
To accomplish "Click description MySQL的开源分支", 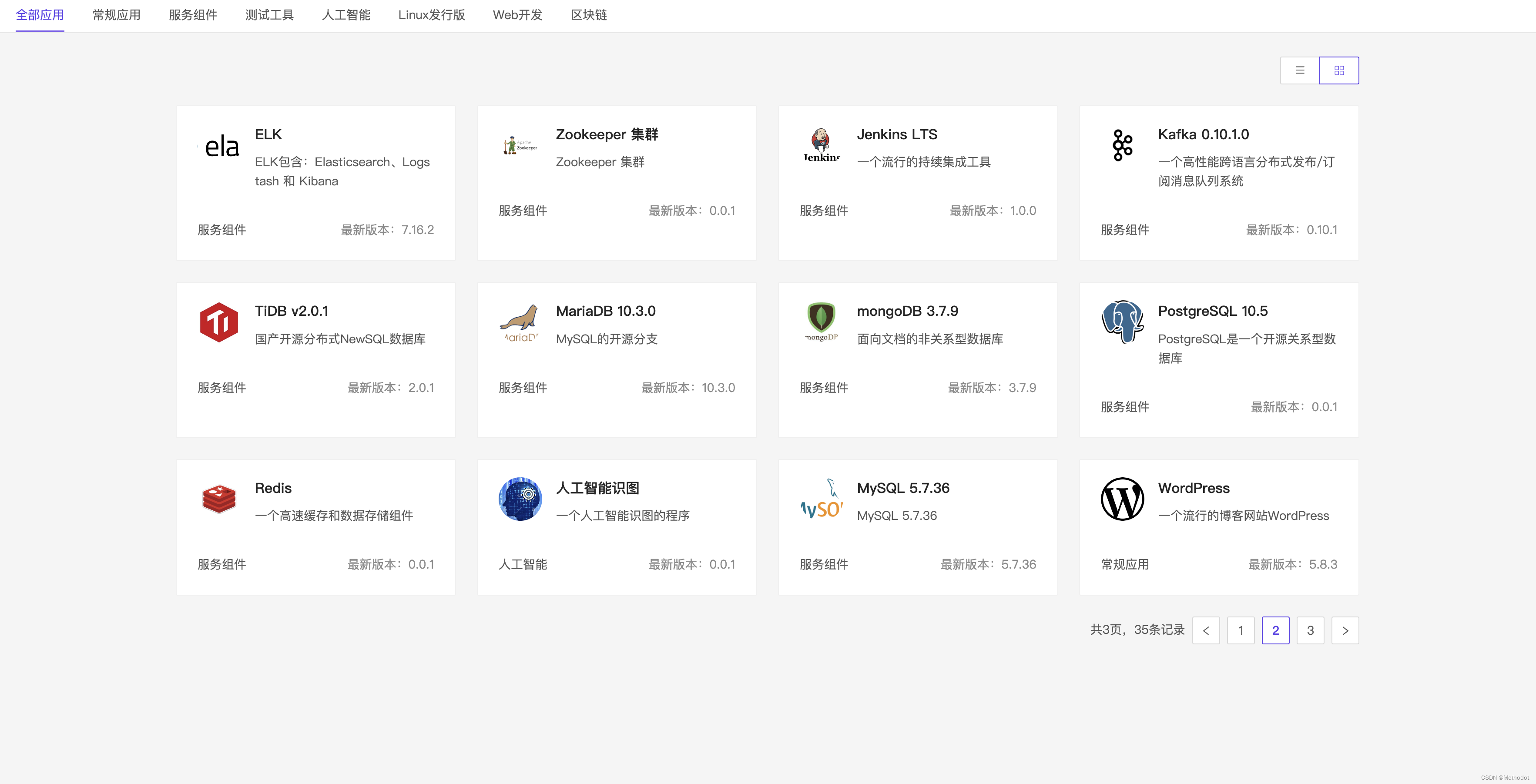I will 607,338.
